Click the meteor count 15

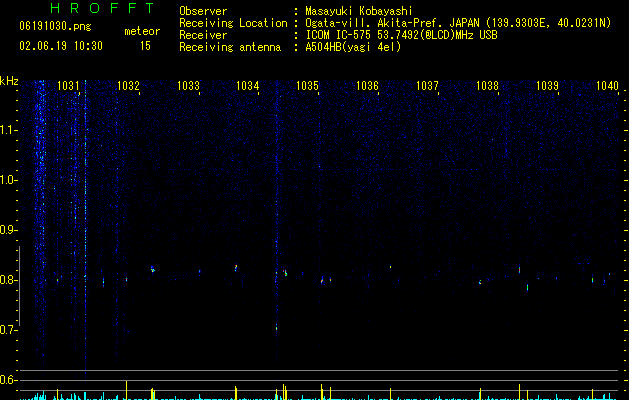point(145,46)
